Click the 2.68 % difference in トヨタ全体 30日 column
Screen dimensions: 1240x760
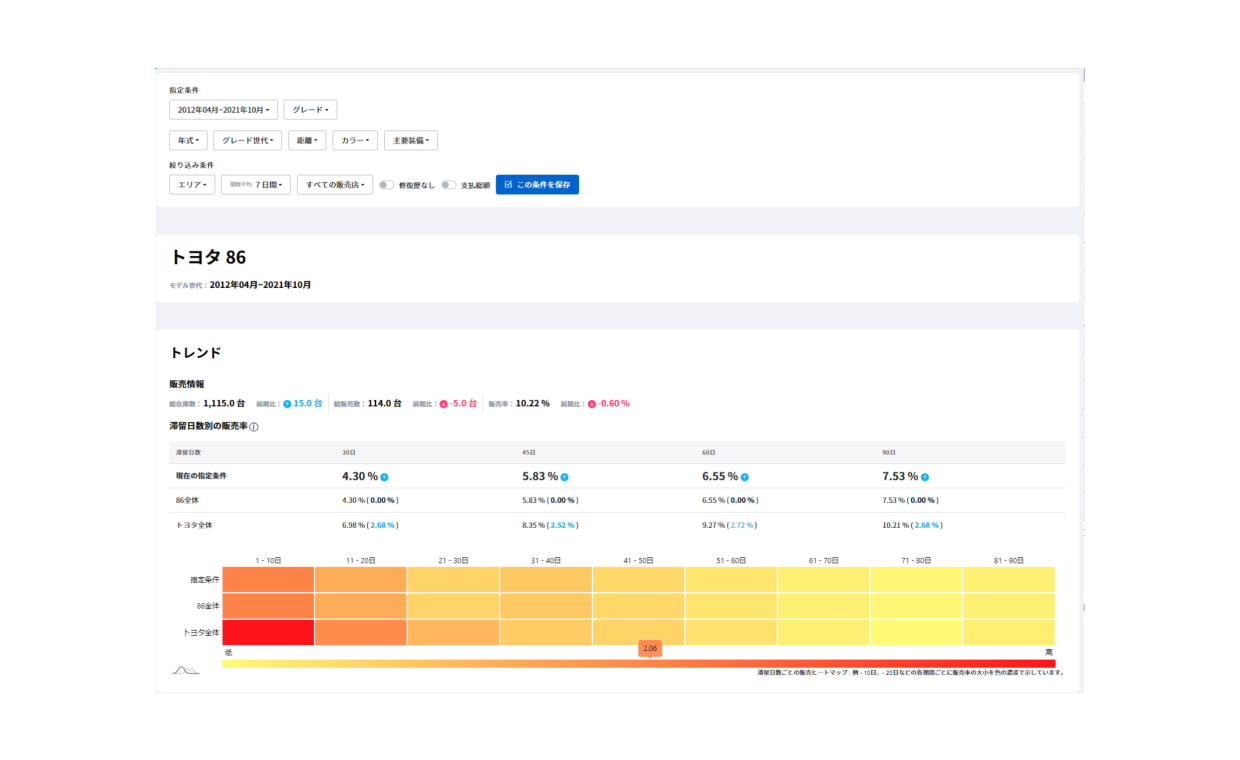tap(383, 524)
